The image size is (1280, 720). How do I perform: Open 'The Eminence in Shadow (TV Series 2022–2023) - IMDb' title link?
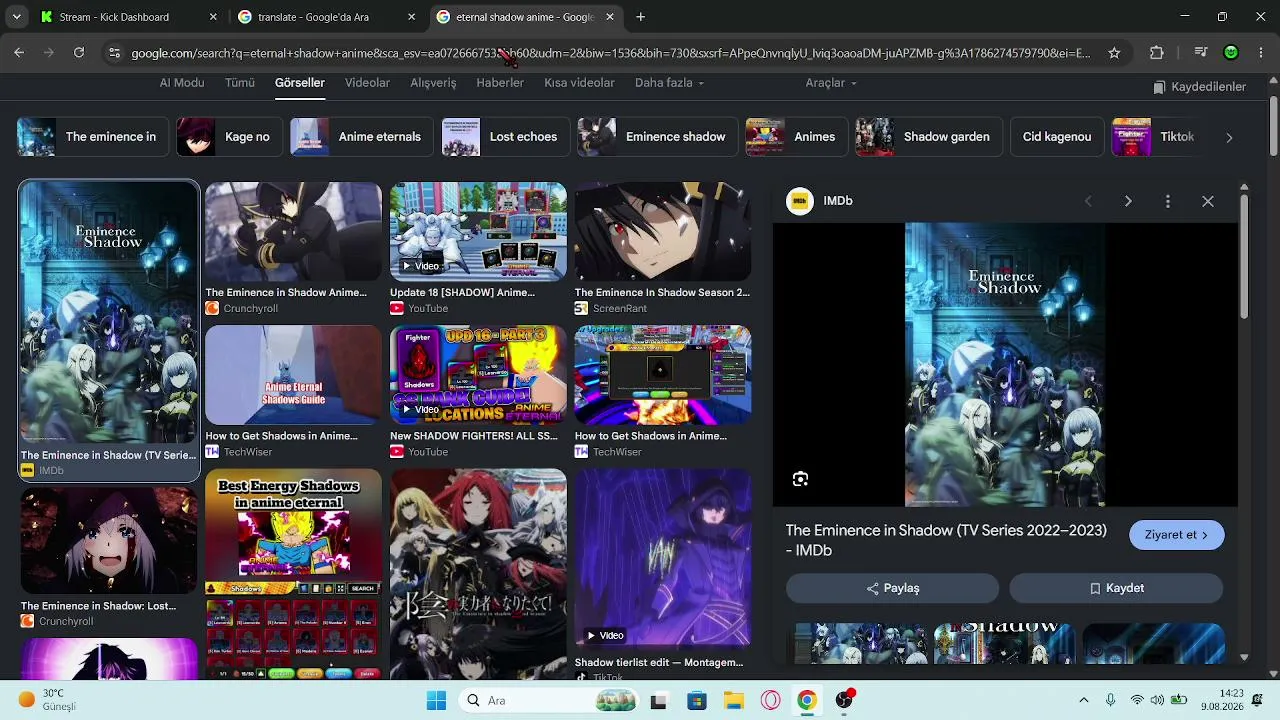point(946,540)
